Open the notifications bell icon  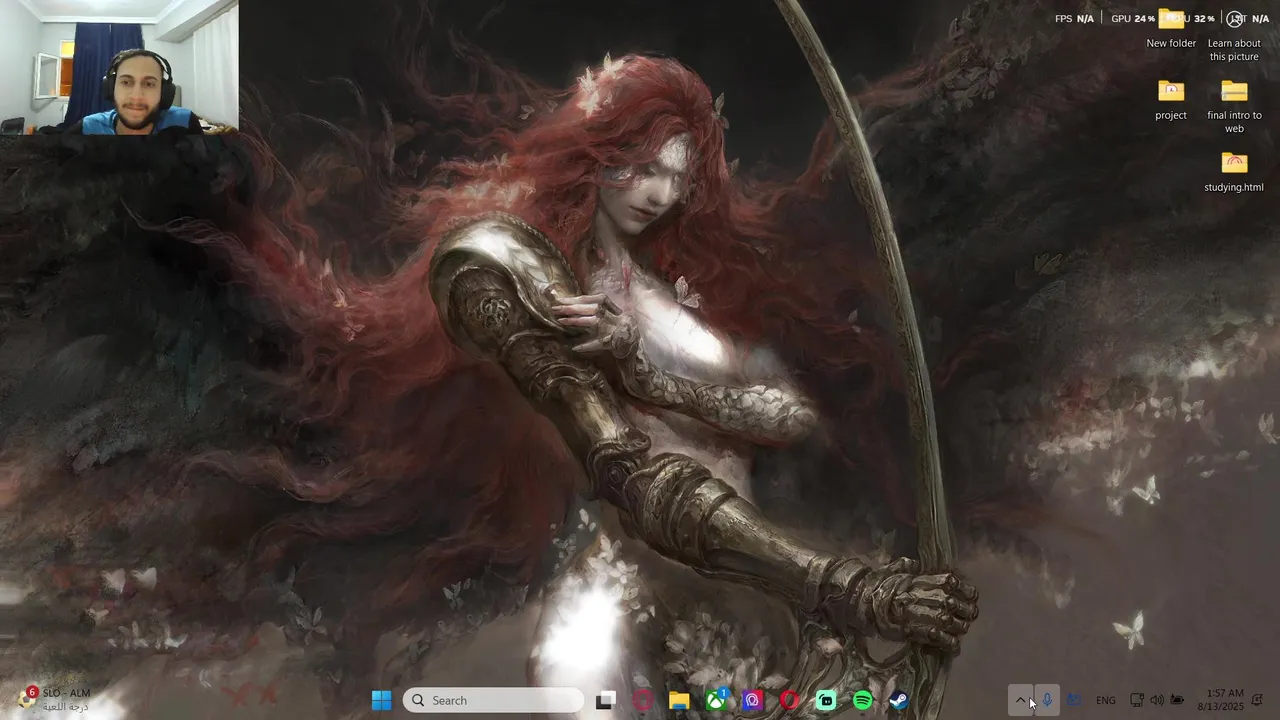click(1258, 700)
